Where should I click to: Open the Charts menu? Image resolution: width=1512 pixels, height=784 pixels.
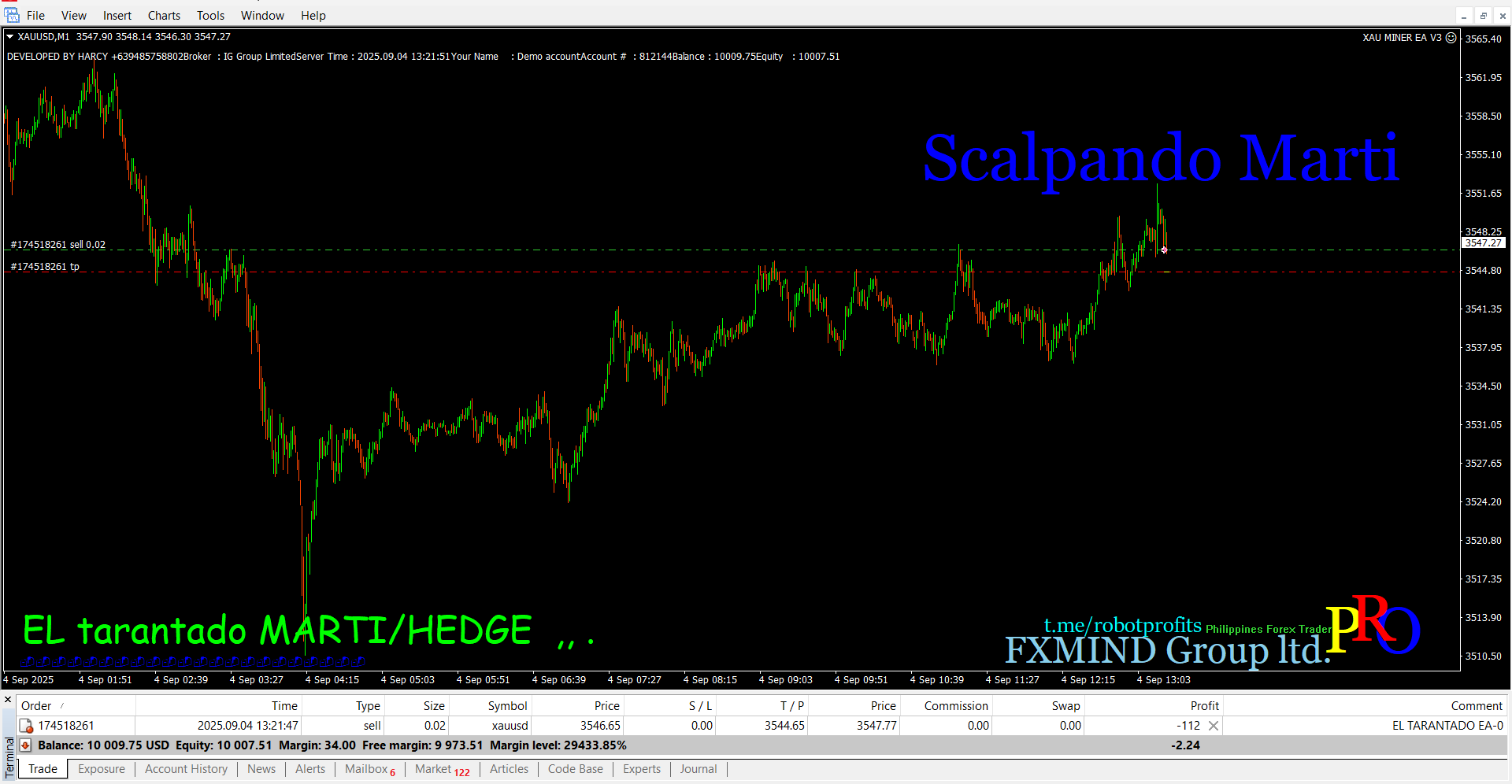click(x=164, y=15)
